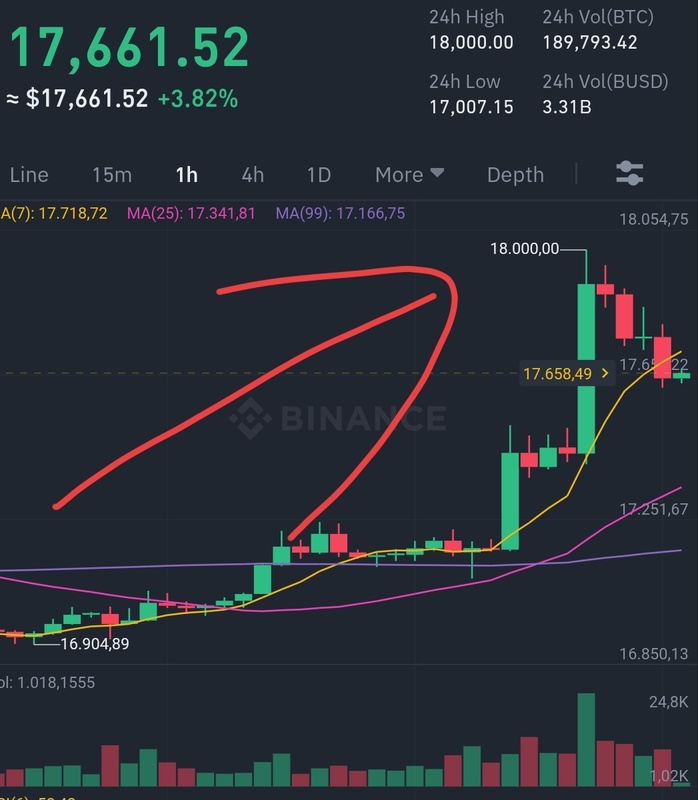Open the Depth chart tab
The width and height of the screenshot is (698, 800).
pyautogui.click(x=515, y=175)
